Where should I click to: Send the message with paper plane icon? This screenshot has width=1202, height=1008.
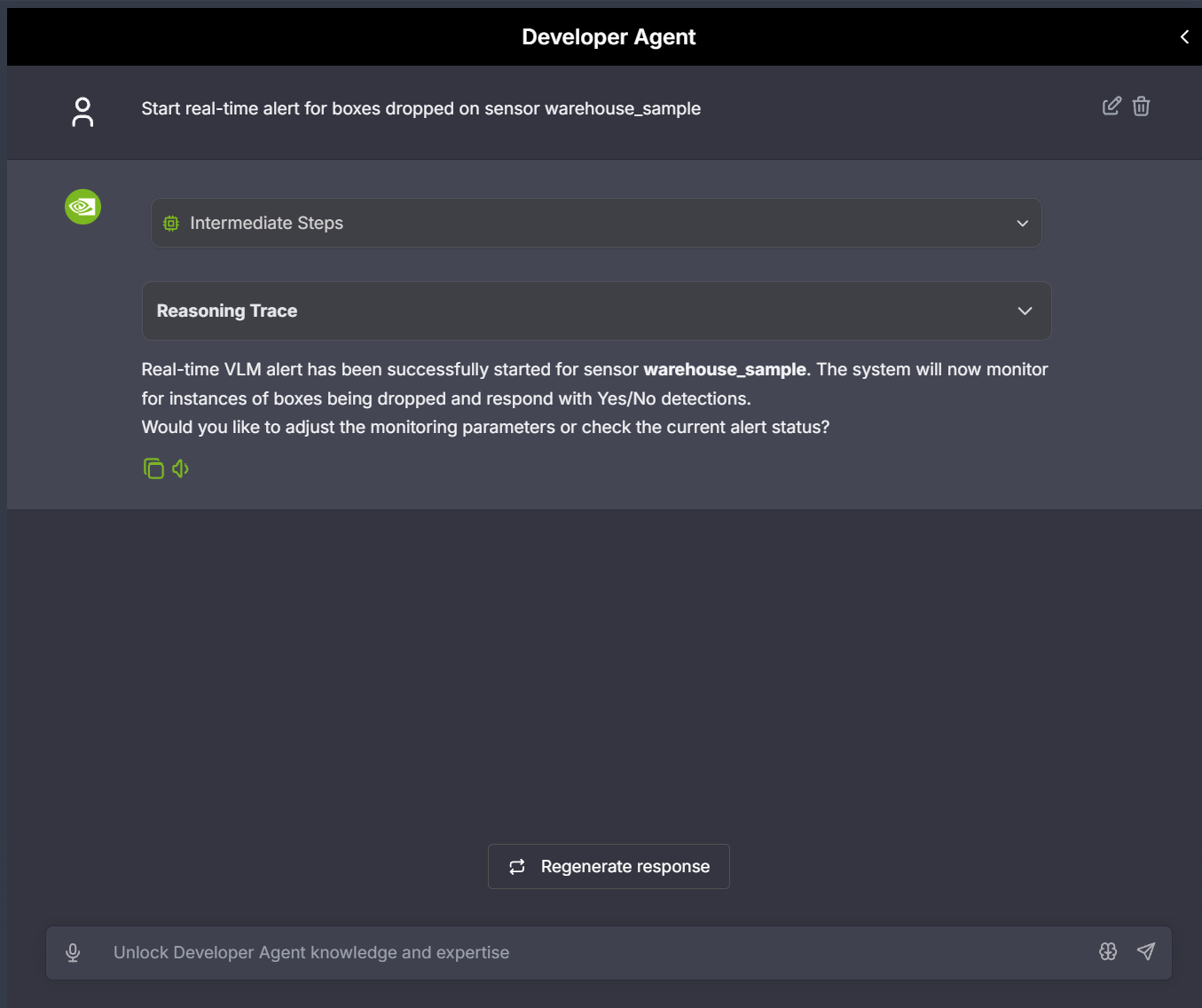(1146, 952)
